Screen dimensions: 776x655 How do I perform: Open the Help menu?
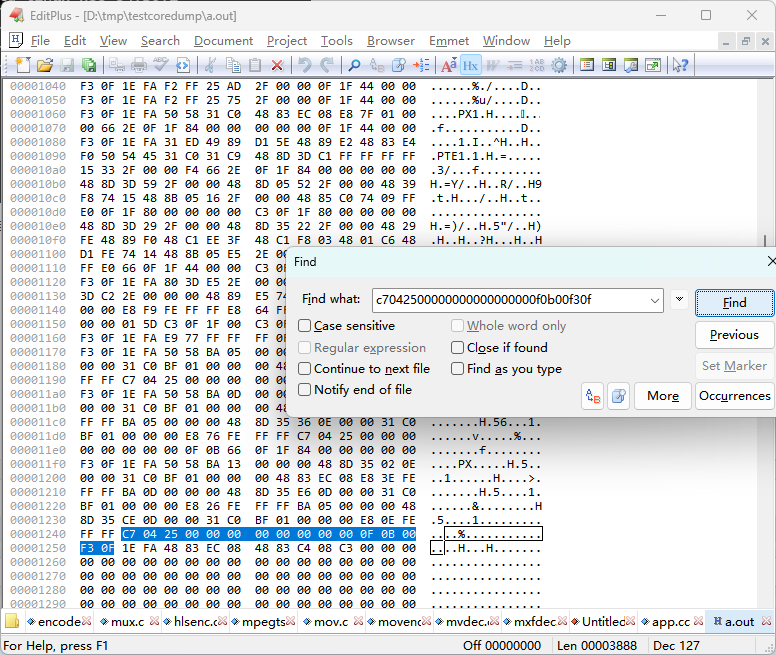tap(557, 41)
